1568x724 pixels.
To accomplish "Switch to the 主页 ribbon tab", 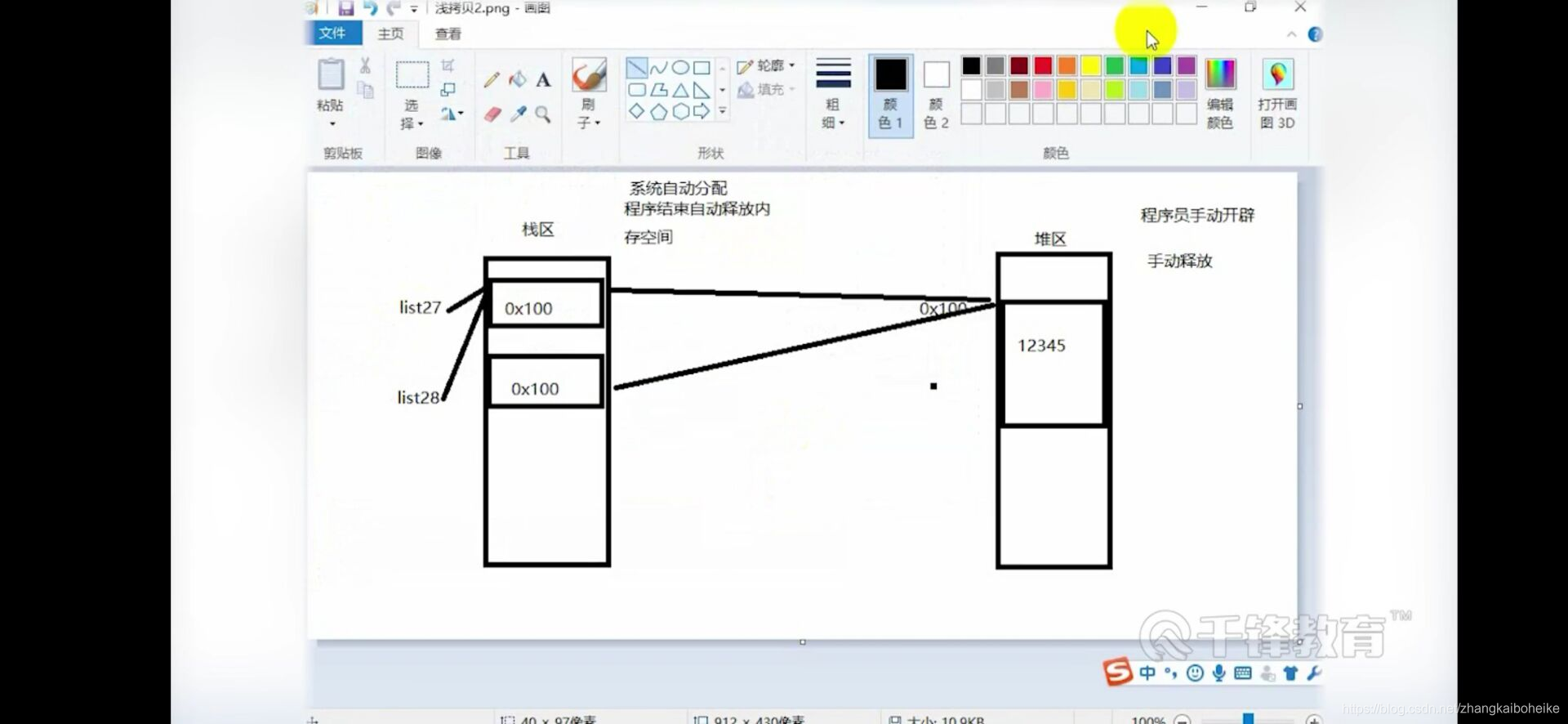I will (x=390, y=34).
